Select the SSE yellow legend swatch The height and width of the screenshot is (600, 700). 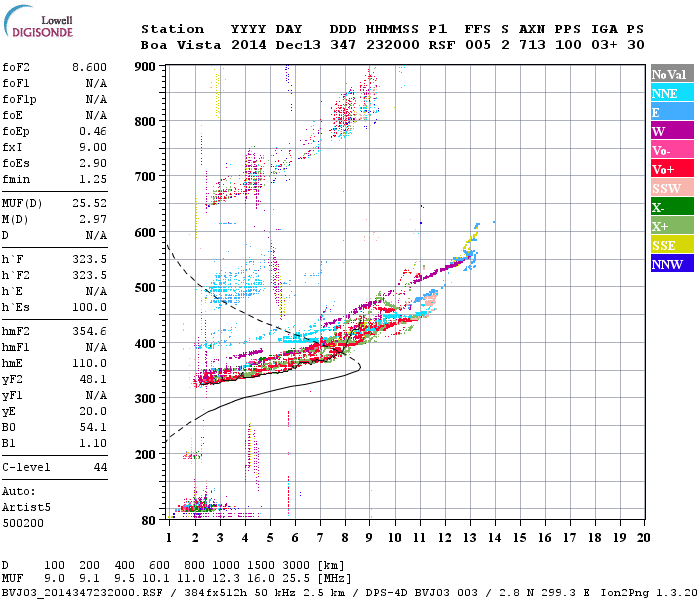click(x=672, y=245)
